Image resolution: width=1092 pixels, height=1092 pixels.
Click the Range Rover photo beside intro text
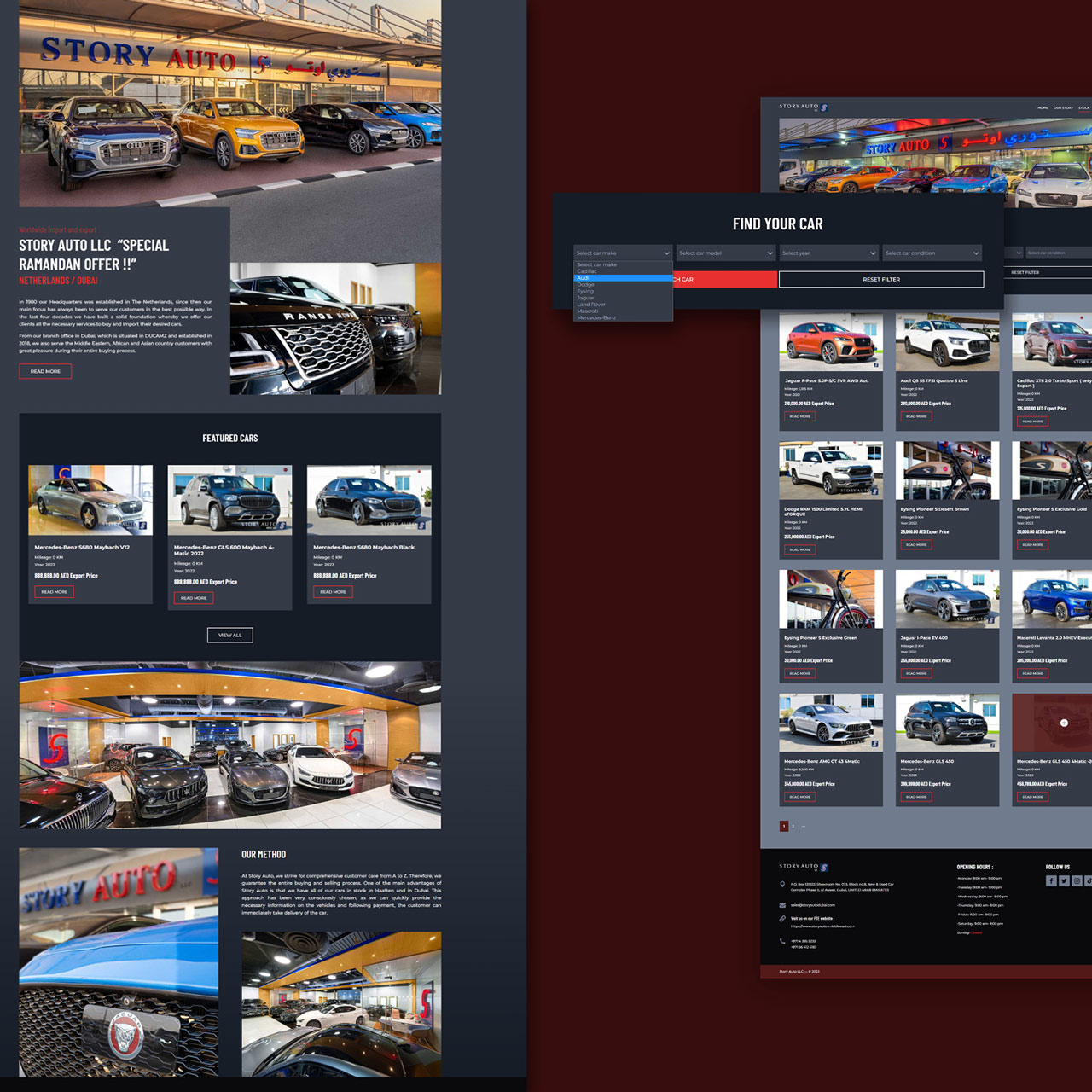coord(335,328)
